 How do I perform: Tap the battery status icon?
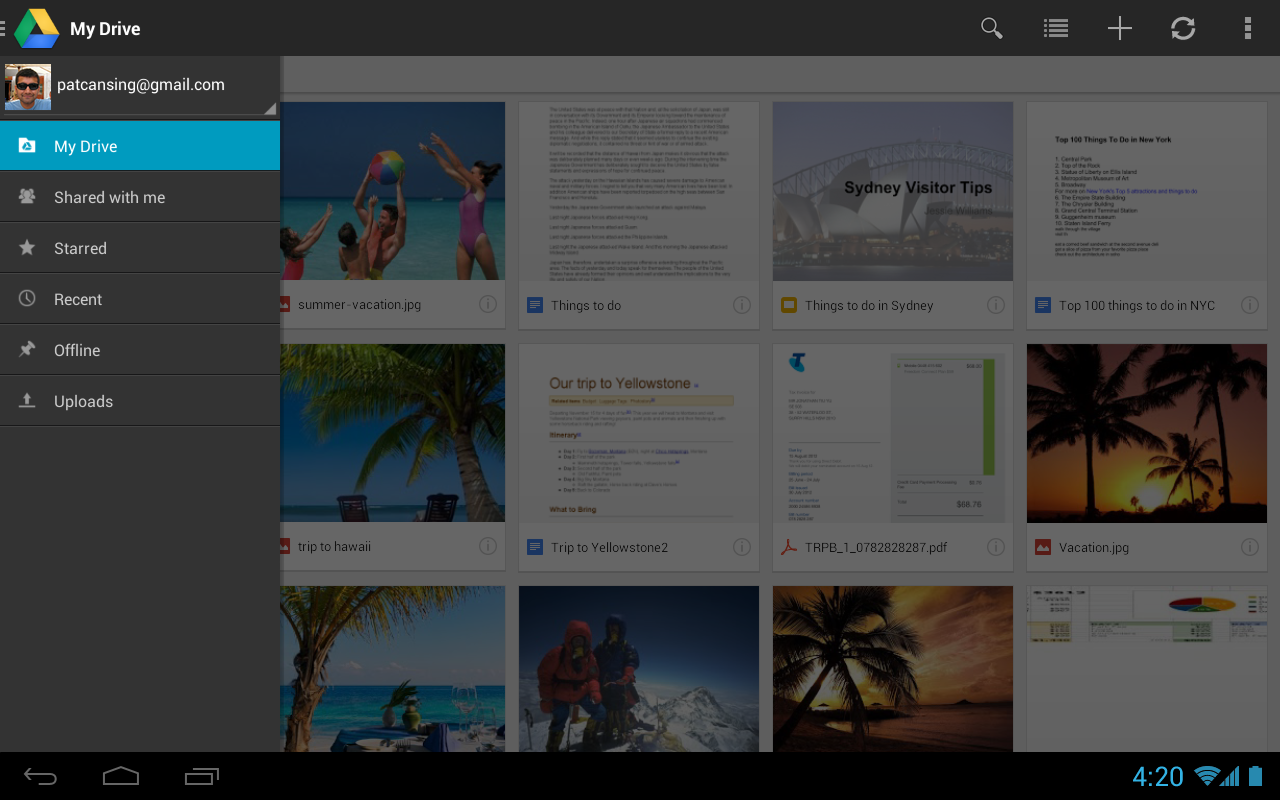[x=1256, y=776]
